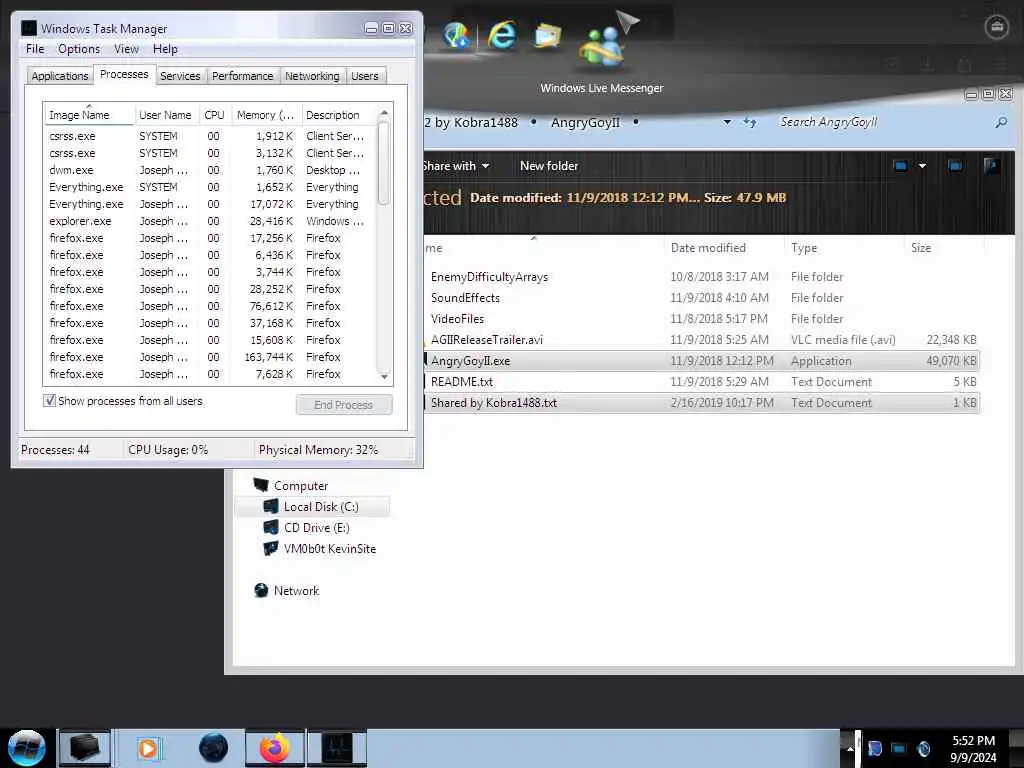1024x768 pixels.
Task: Sort processes by Image Name column
Action: tap(89, 114)
